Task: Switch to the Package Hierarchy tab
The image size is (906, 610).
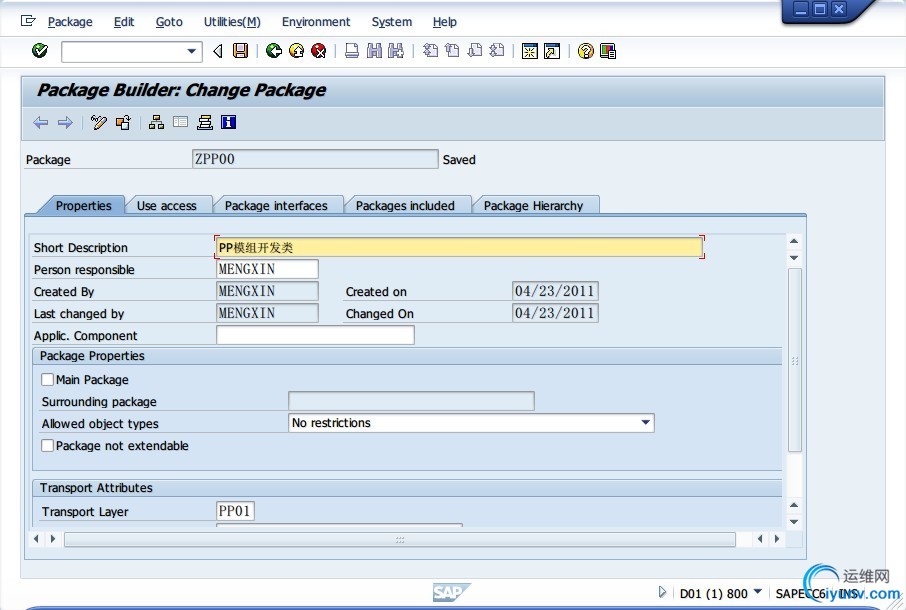Action: click(x=533, y=206)
